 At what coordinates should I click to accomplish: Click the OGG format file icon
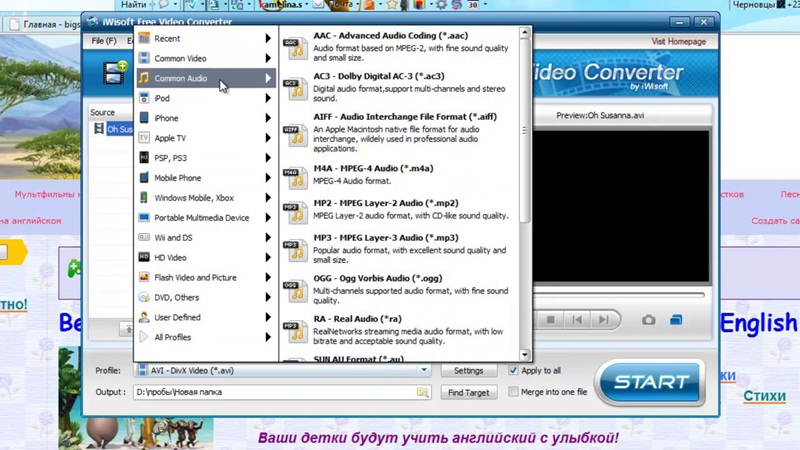[x=295, y=290]
